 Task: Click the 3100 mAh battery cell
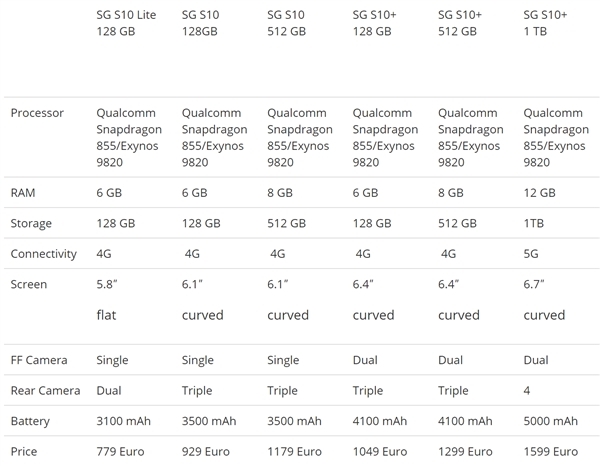click(126, 421)
